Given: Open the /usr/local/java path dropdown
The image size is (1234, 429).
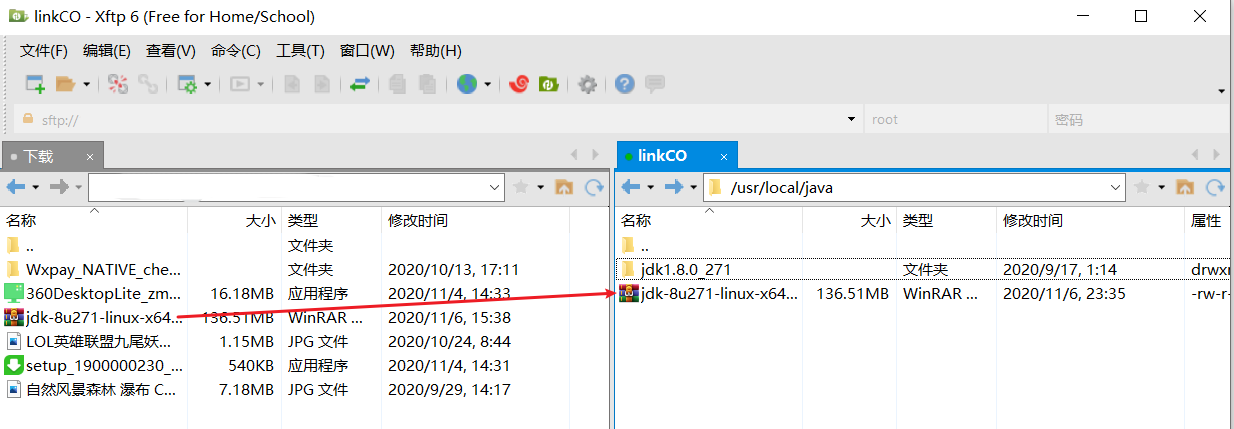Looking at the screenshot, I should (x=1116, y=187).
